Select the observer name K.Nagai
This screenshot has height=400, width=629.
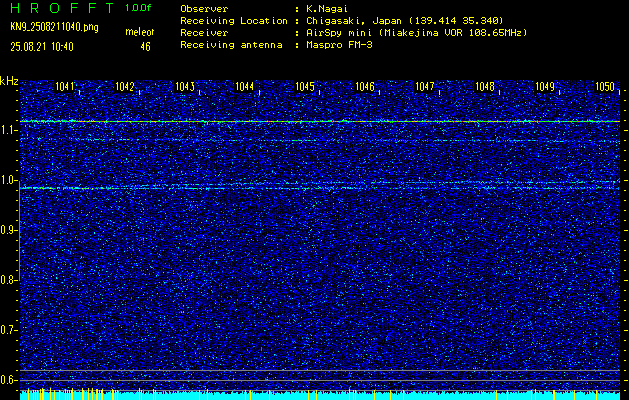[x=325, y=8]
